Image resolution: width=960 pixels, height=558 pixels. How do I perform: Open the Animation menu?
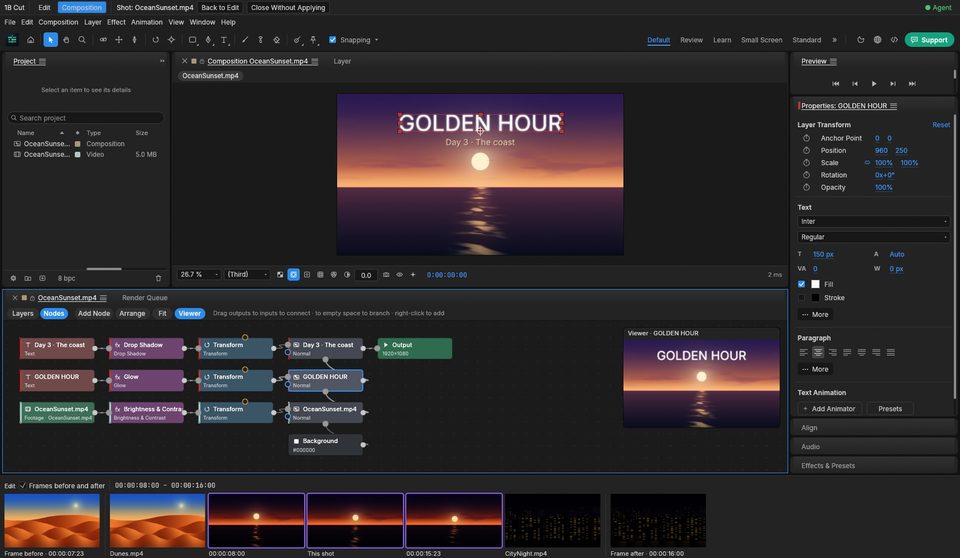(147, 22)
